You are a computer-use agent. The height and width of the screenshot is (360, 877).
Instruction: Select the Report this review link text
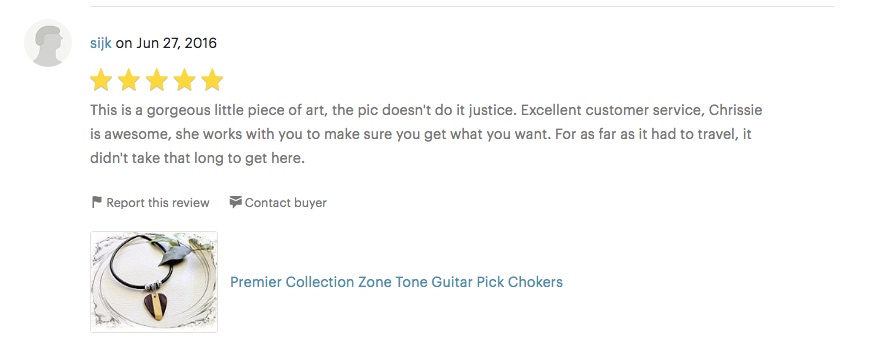[158, 203]
